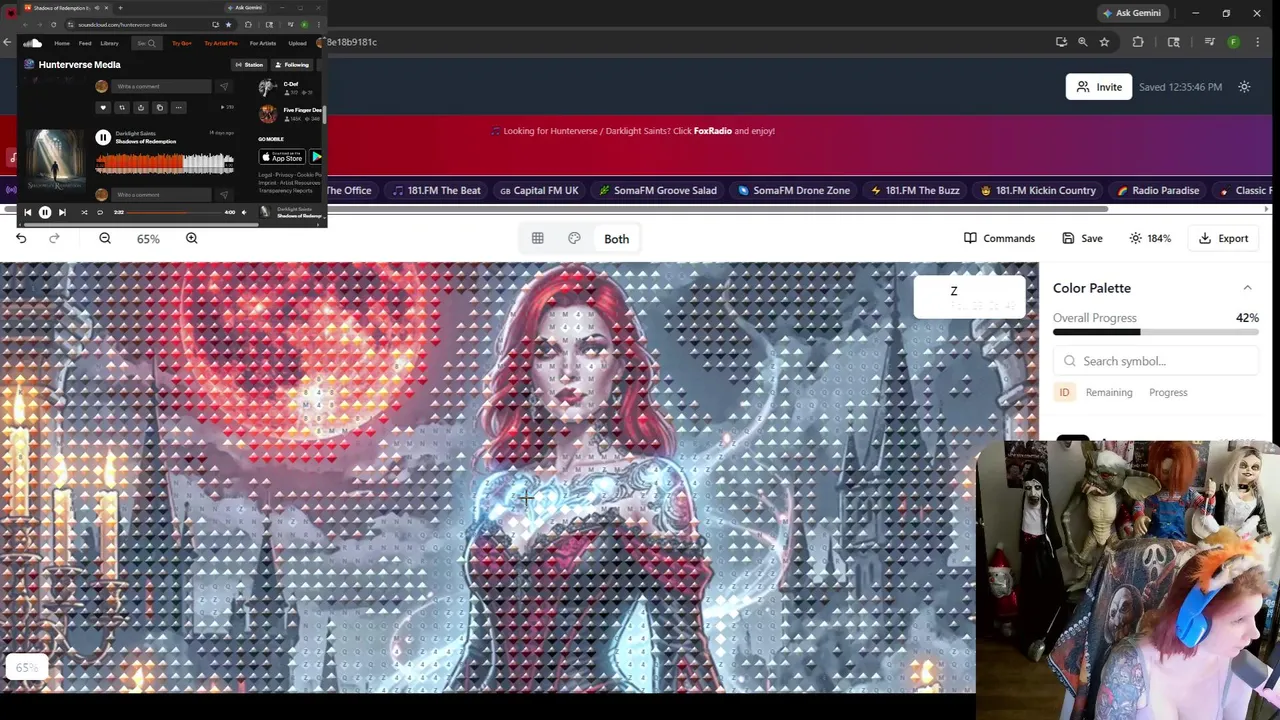The image size is (1280, 720).
Task: Open the browser extensions puzzle icon
Action: tap(1138, 42)
